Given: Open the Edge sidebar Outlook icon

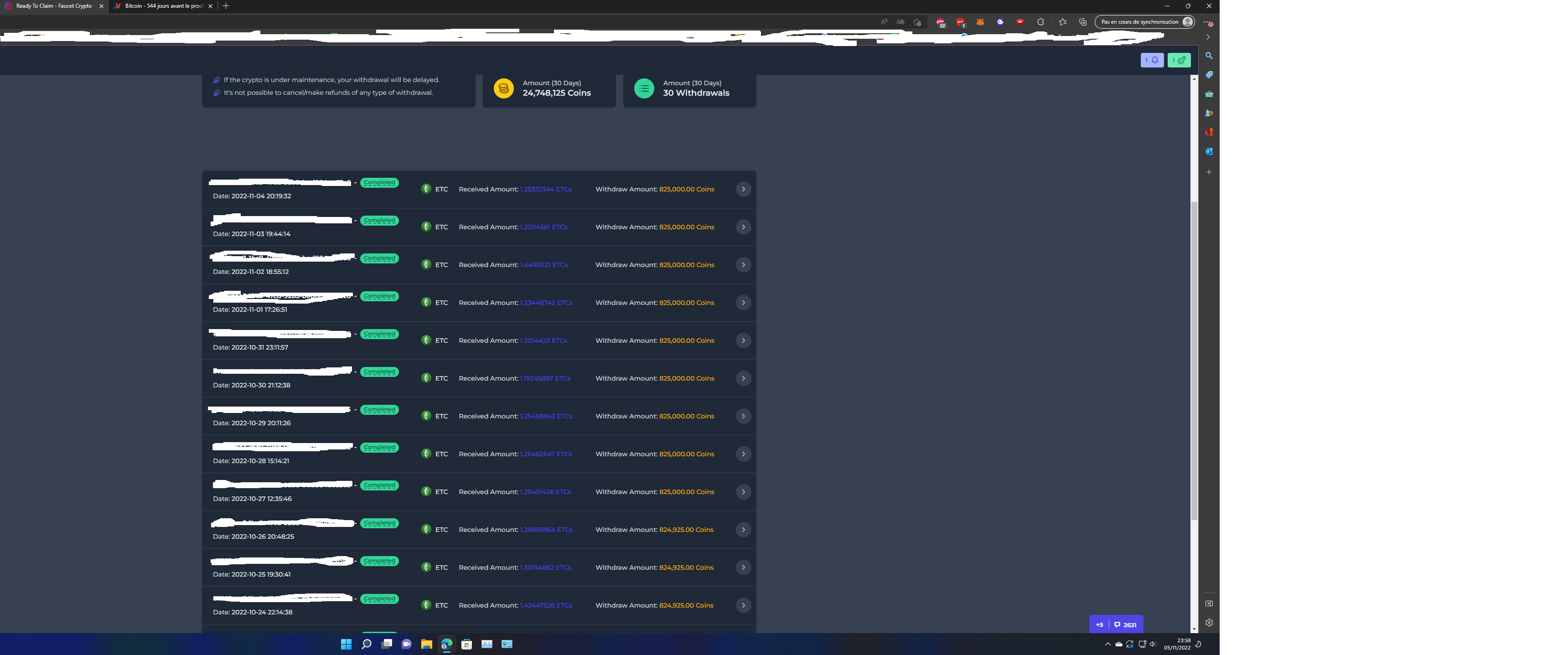Looking at the screenshot, I should point(1209,152).
